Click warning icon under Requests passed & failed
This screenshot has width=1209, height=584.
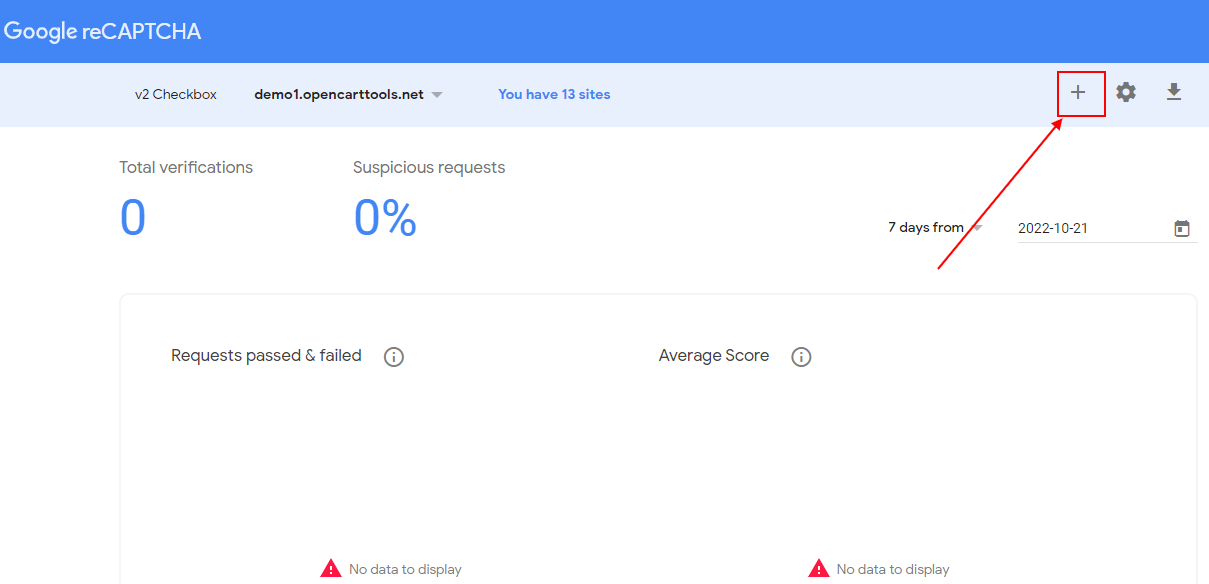coord(331,569)
